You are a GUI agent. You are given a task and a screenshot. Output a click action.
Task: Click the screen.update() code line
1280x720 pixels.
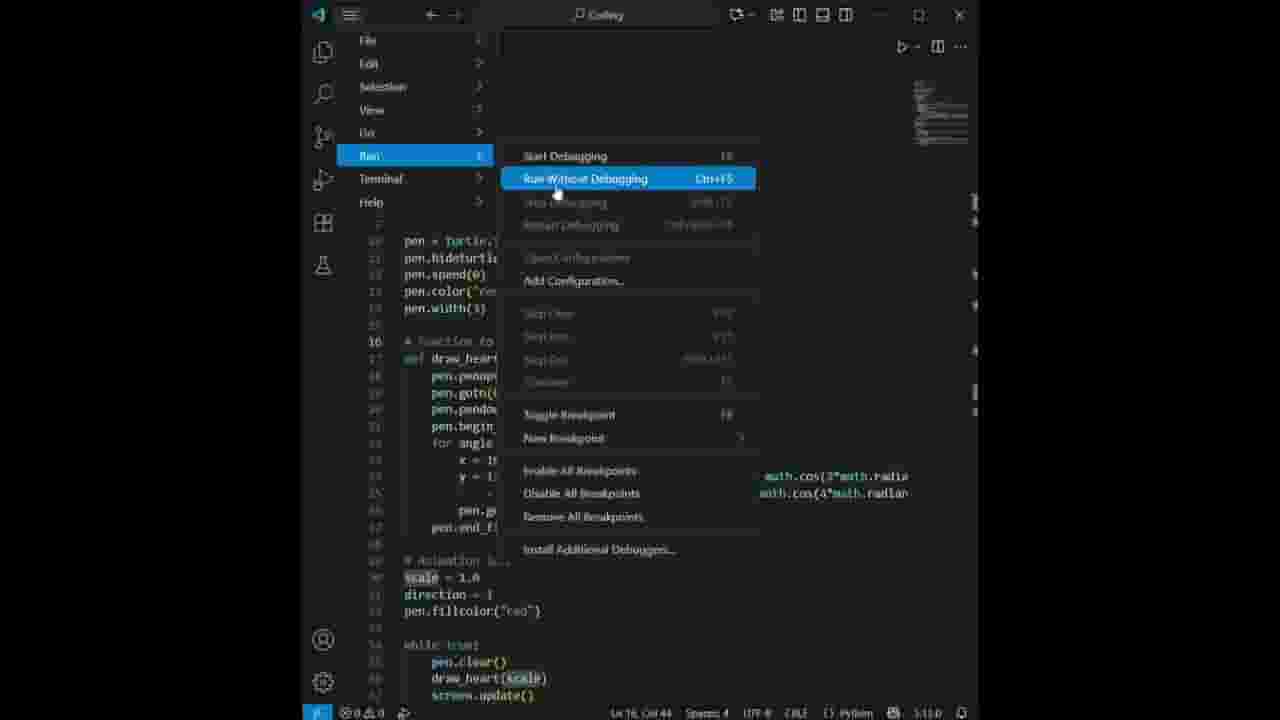[x=483, y=695]
